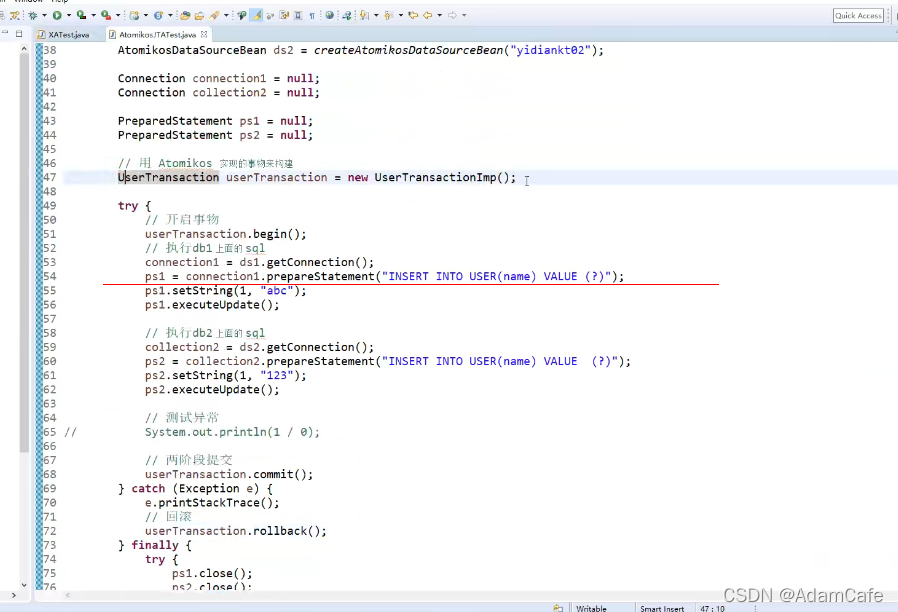Click the Run External Tools icon
This screenshot has height=612, width=898.
coord(106,15)
